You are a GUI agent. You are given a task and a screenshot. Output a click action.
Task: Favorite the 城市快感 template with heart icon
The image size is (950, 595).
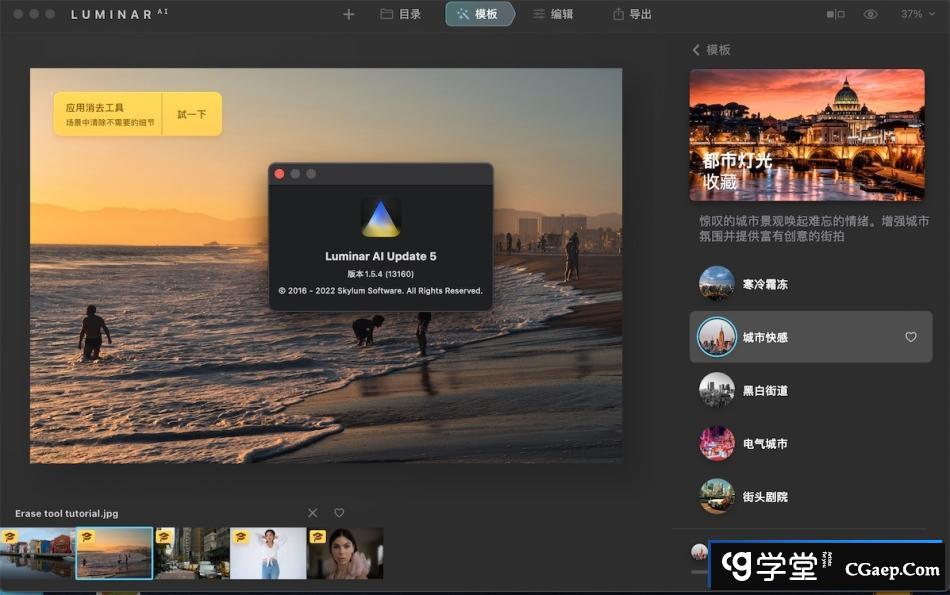pos(910,337)
